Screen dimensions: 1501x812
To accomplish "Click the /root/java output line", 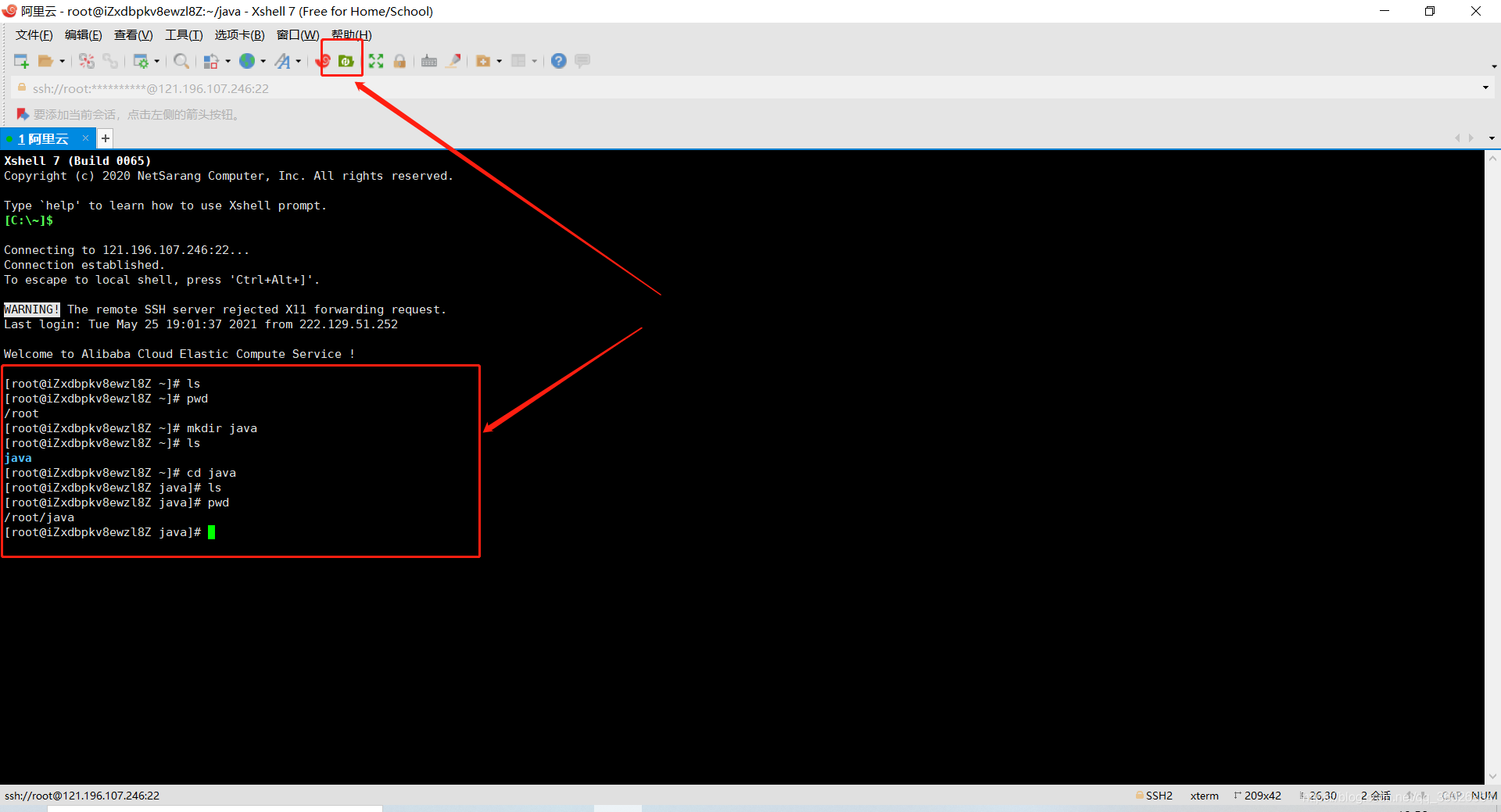I will pos(39,517).
